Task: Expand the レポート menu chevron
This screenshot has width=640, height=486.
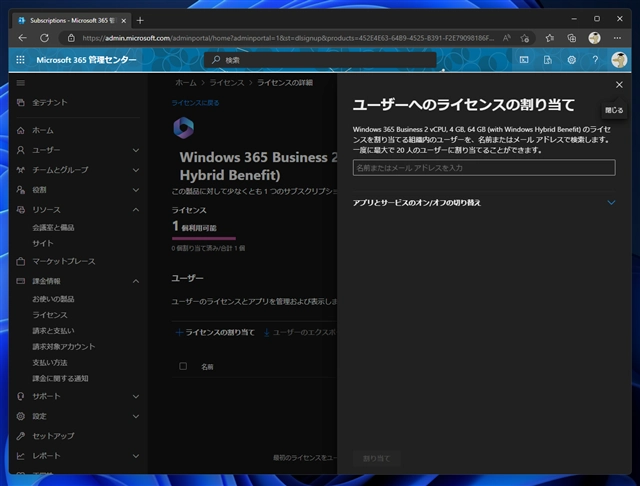Action: point(136,456)
